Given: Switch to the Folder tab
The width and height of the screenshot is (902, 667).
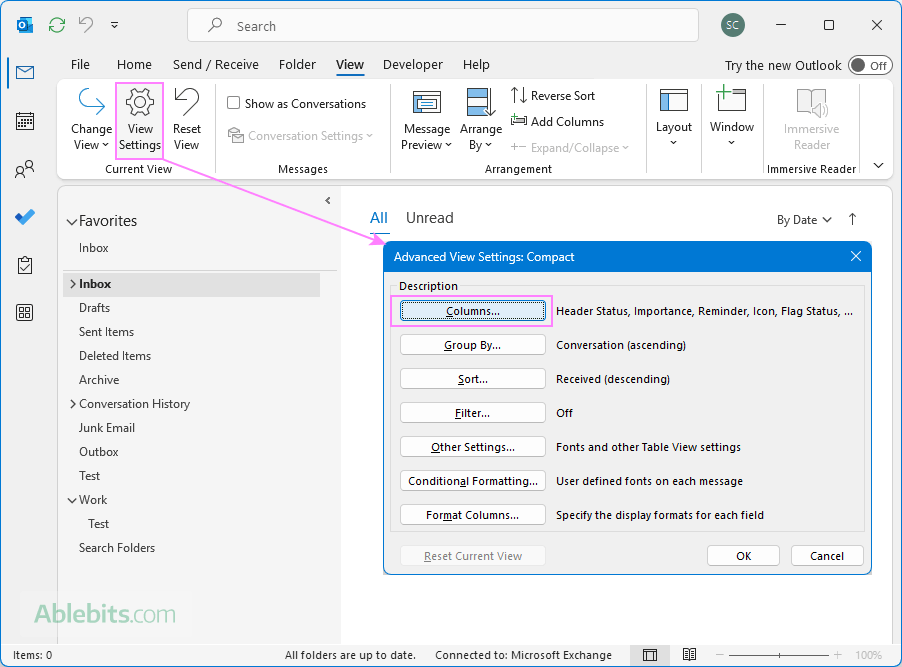Looking at the screenshot, I should (297, 64).
